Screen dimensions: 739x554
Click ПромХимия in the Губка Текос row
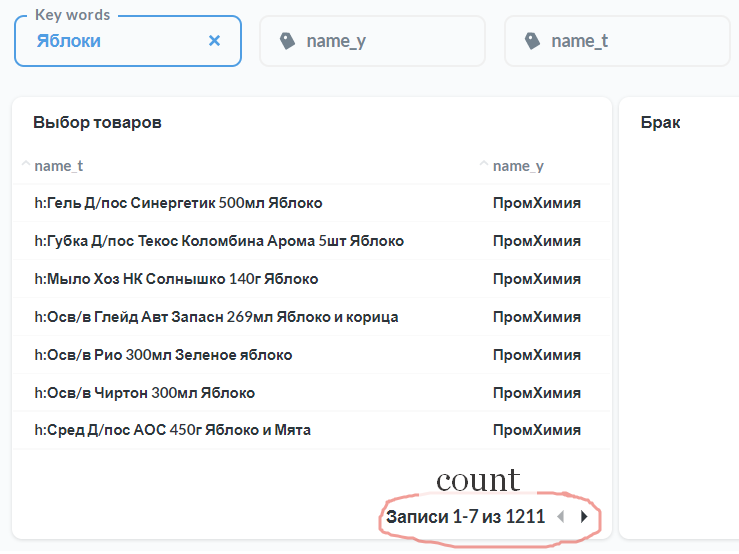pyautogui.click(x=537, y=241)
